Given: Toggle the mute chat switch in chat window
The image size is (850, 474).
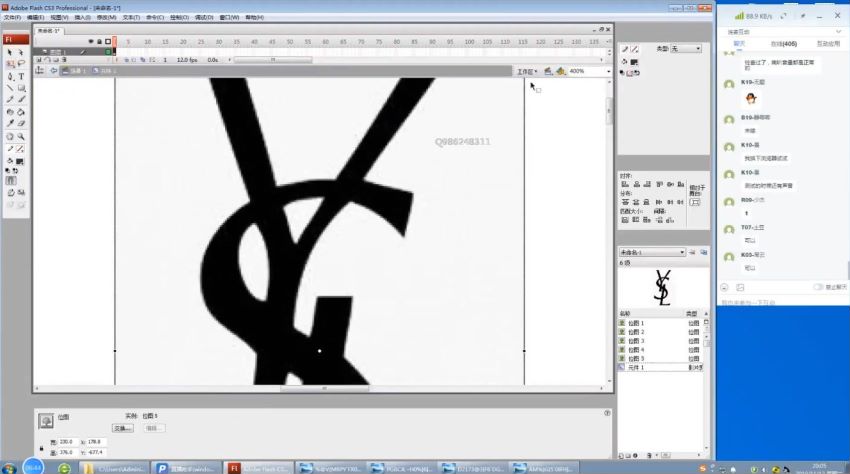Looking at the screenshot, I should point(818,287).
